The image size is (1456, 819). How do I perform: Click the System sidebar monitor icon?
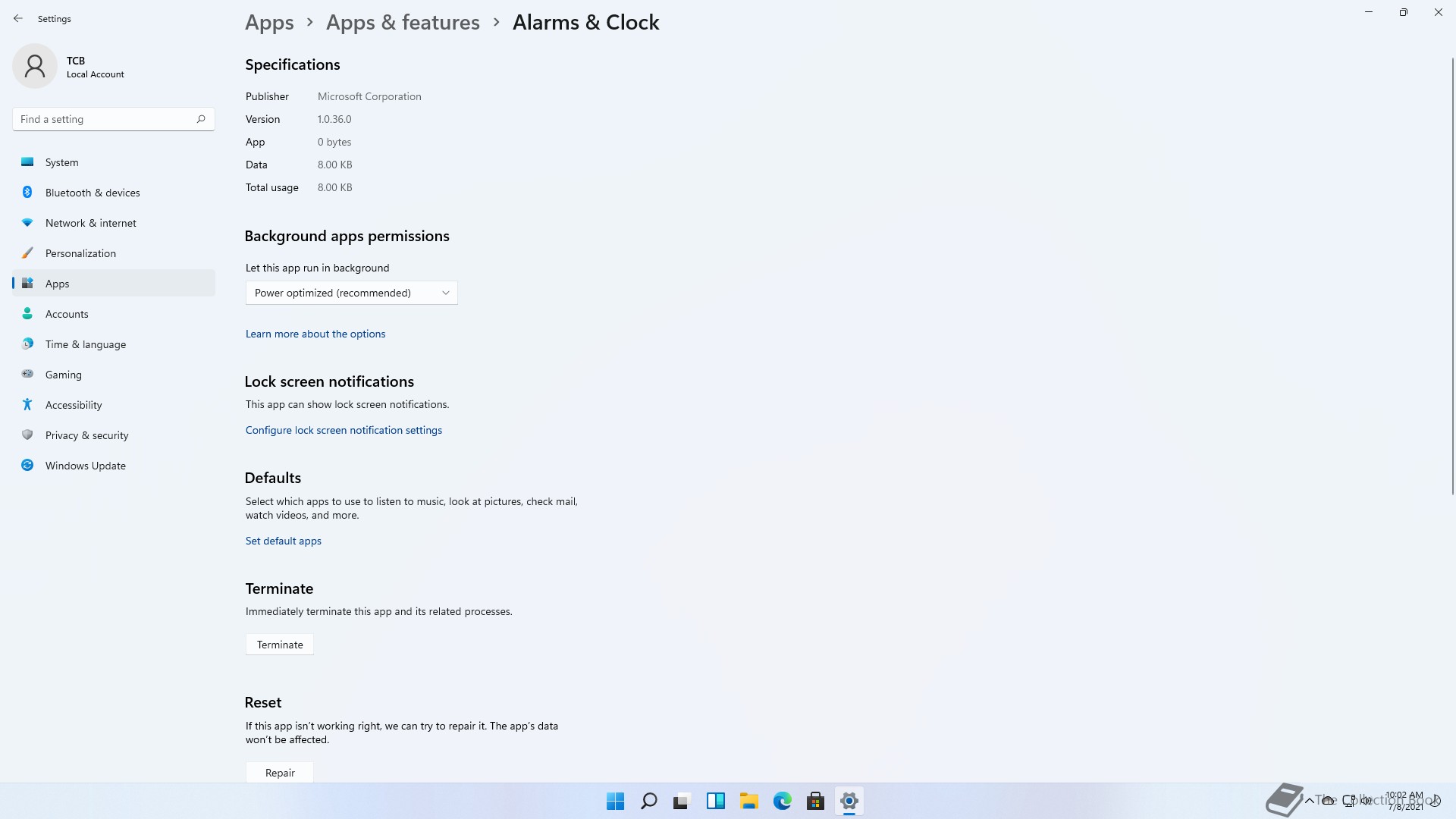click(27, 162)
